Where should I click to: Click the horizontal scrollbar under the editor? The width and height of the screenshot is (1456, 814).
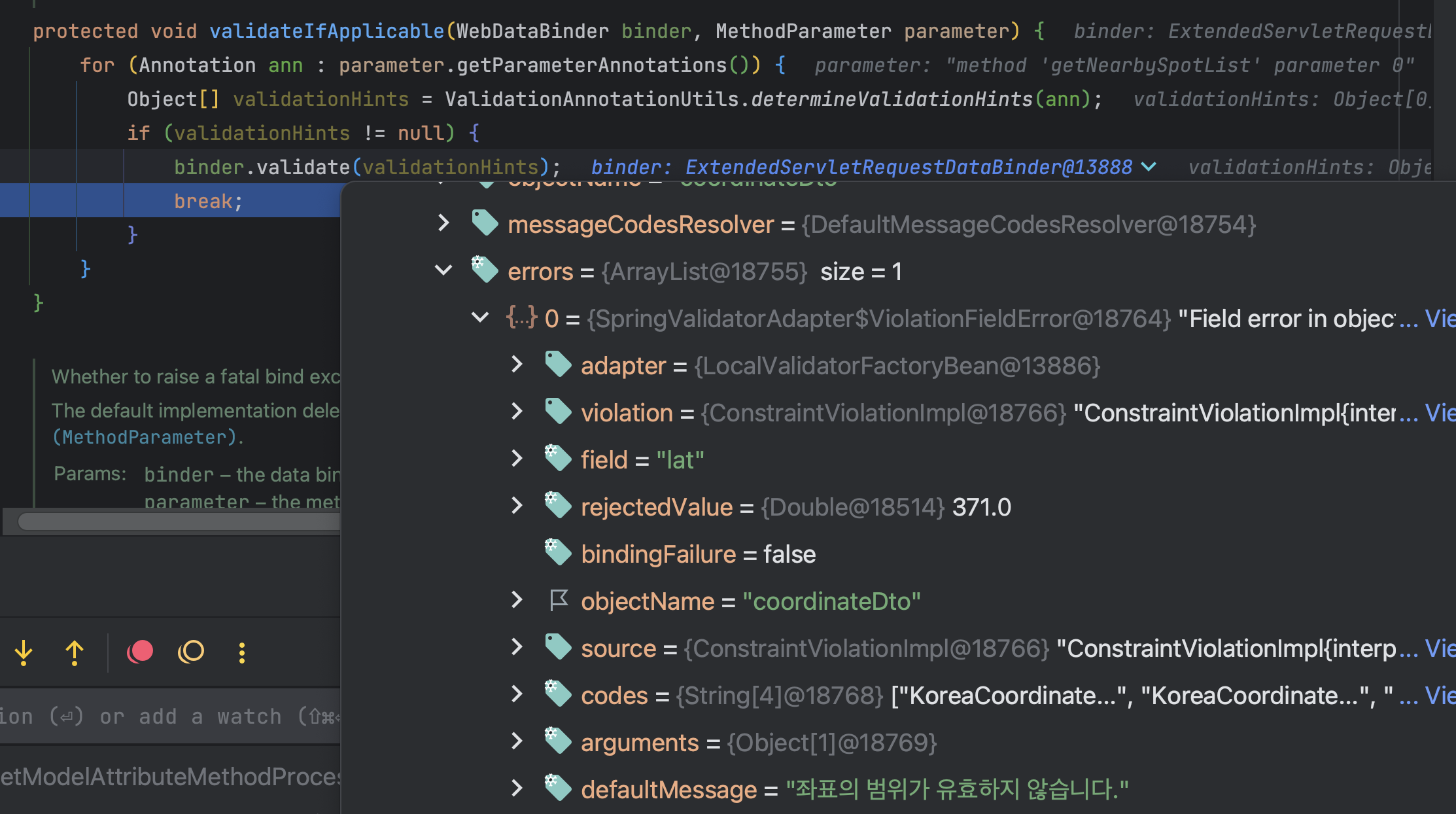pos(177,522)
